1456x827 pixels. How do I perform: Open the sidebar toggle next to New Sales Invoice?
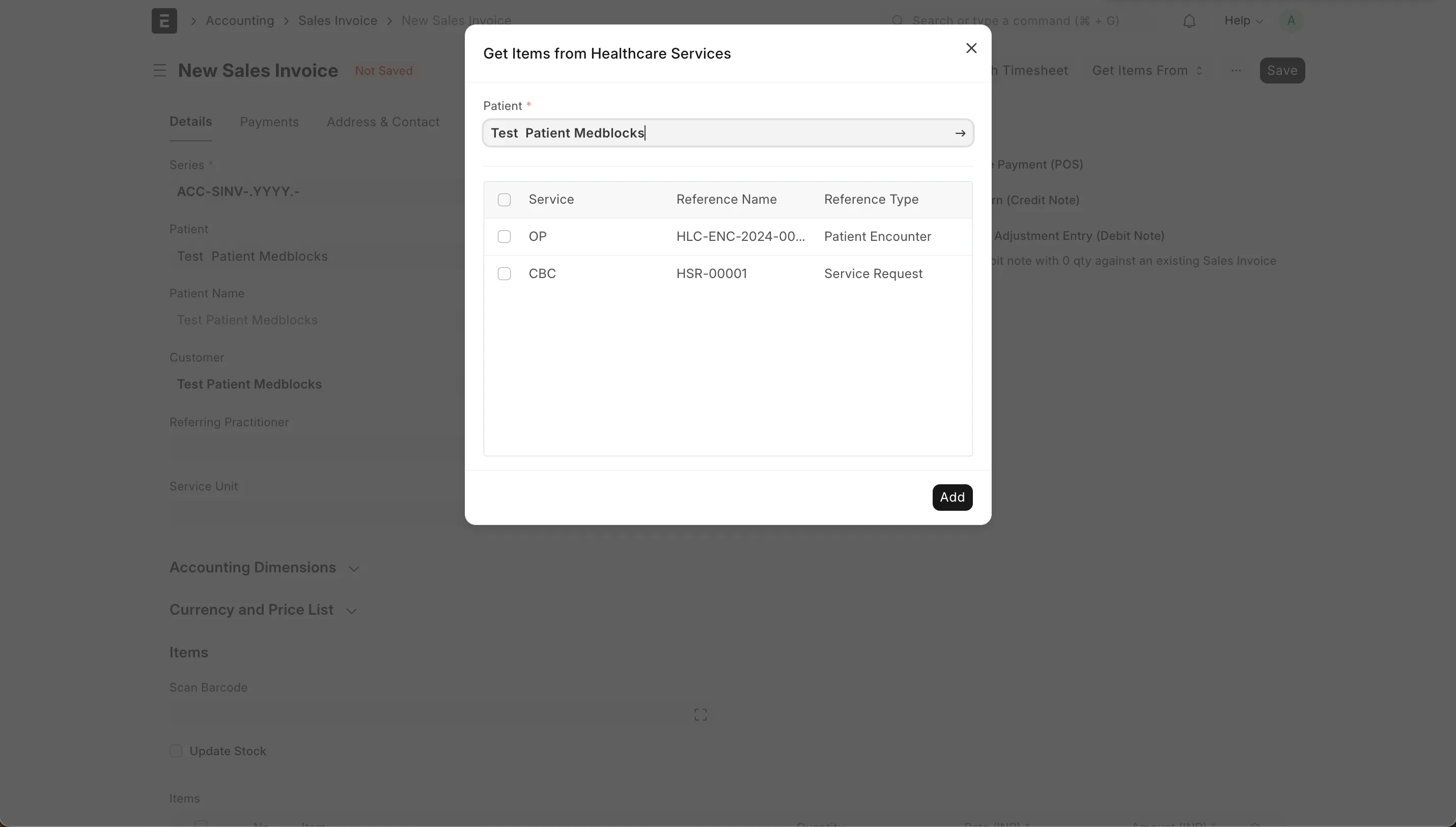159,70
